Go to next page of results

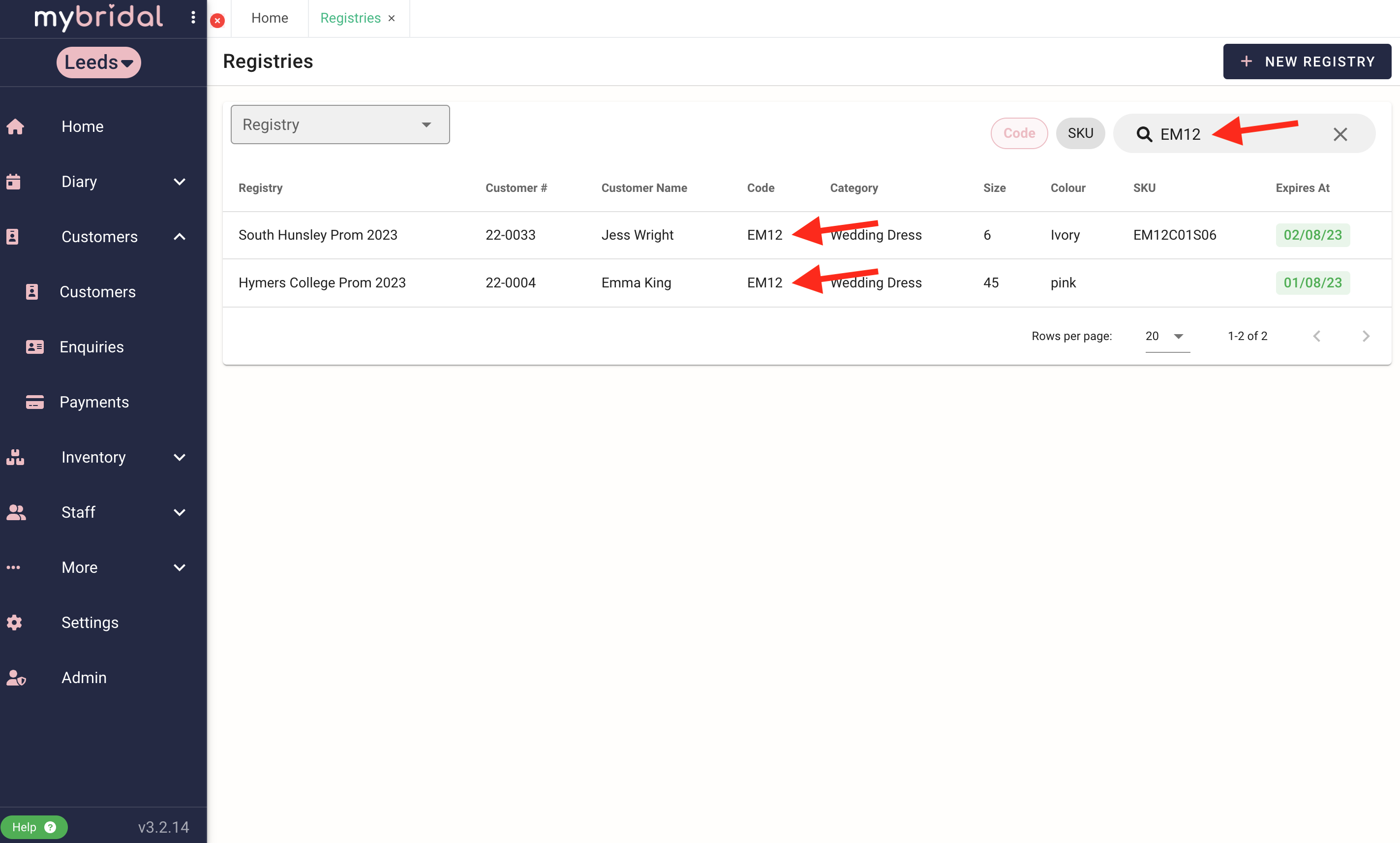click(1366, 336)
